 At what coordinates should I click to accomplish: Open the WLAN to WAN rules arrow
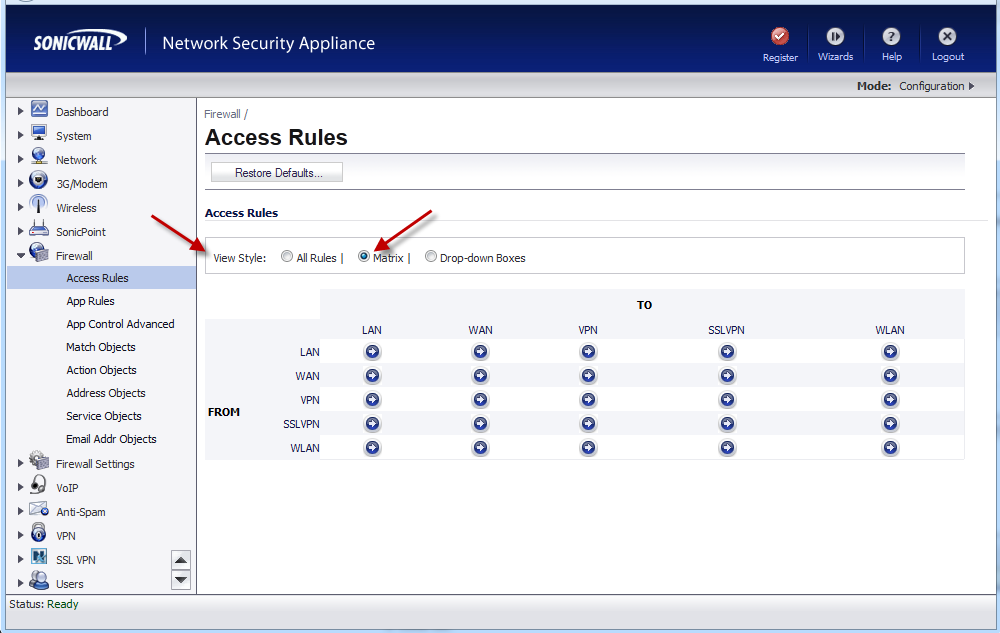click(x=480, y=447)
